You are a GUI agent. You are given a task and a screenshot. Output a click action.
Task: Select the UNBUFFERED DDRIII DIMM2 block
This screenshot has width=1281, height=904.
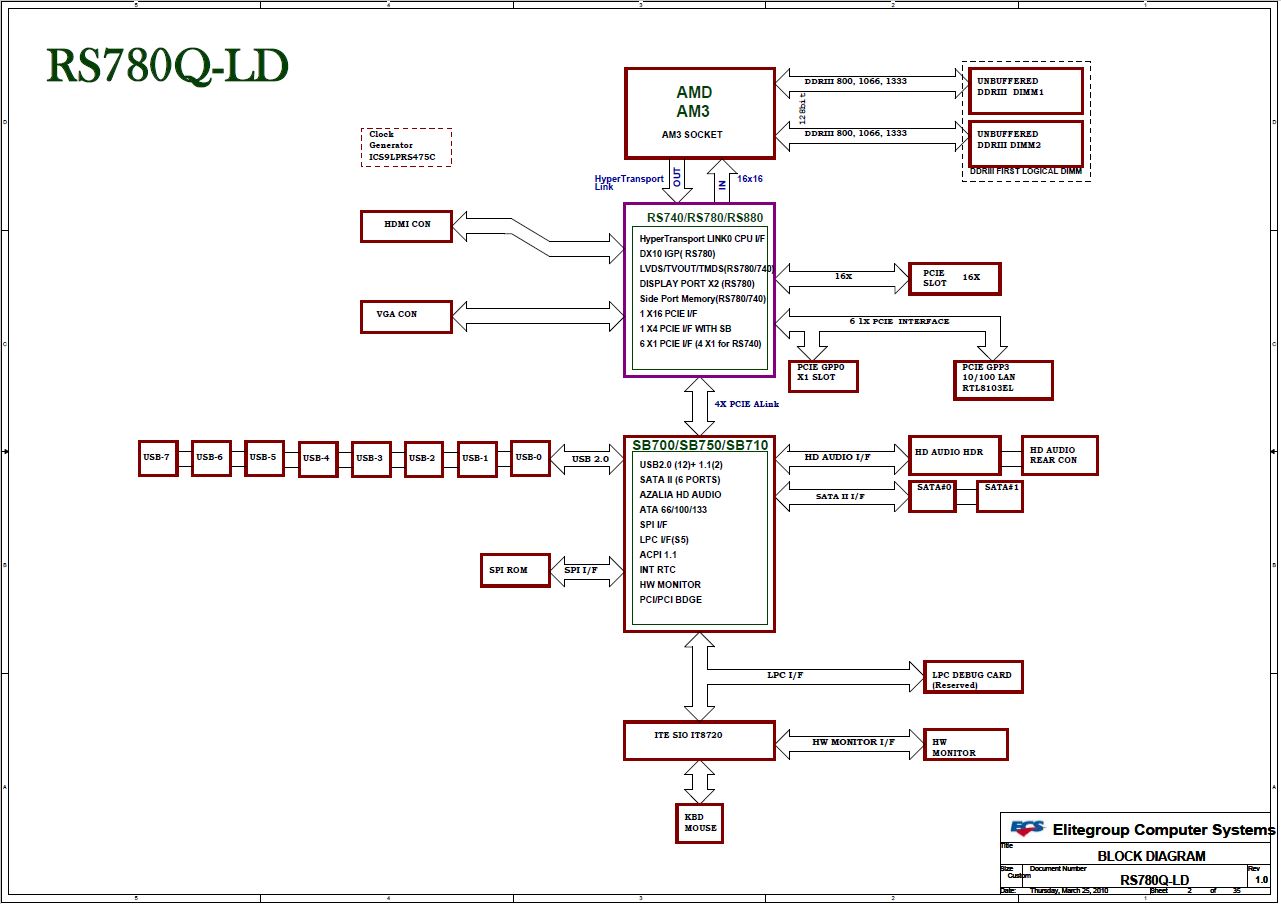click(x=1026, y=144)
